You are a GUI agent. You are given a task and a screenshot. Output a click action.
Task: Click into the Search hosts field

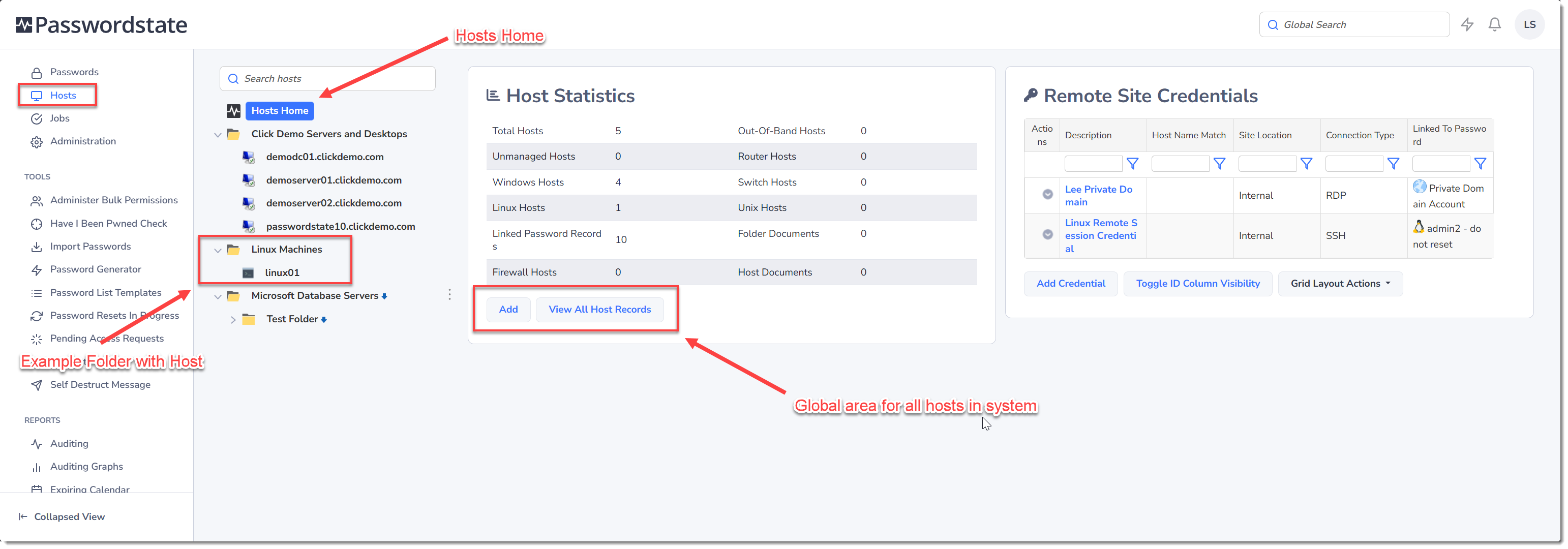[x=327, y=78]
